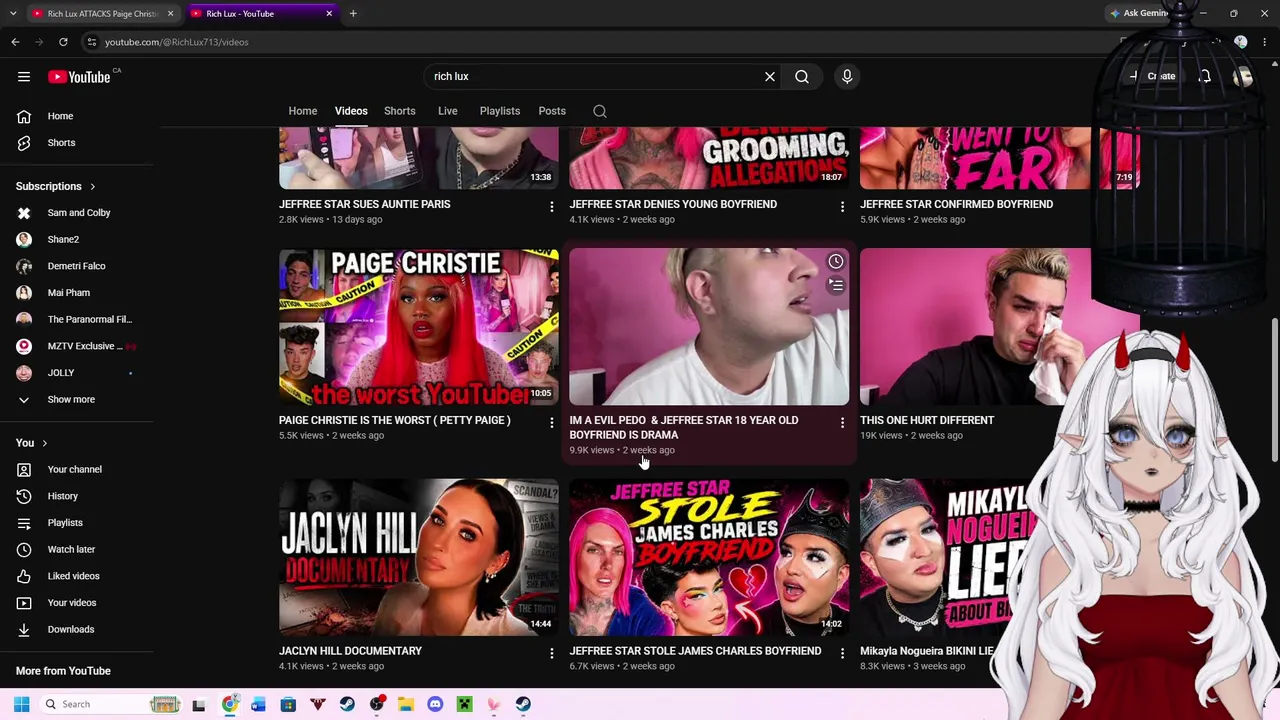Switch to Posts tab
Screen dimensions: 1280x720
point(552,111)
